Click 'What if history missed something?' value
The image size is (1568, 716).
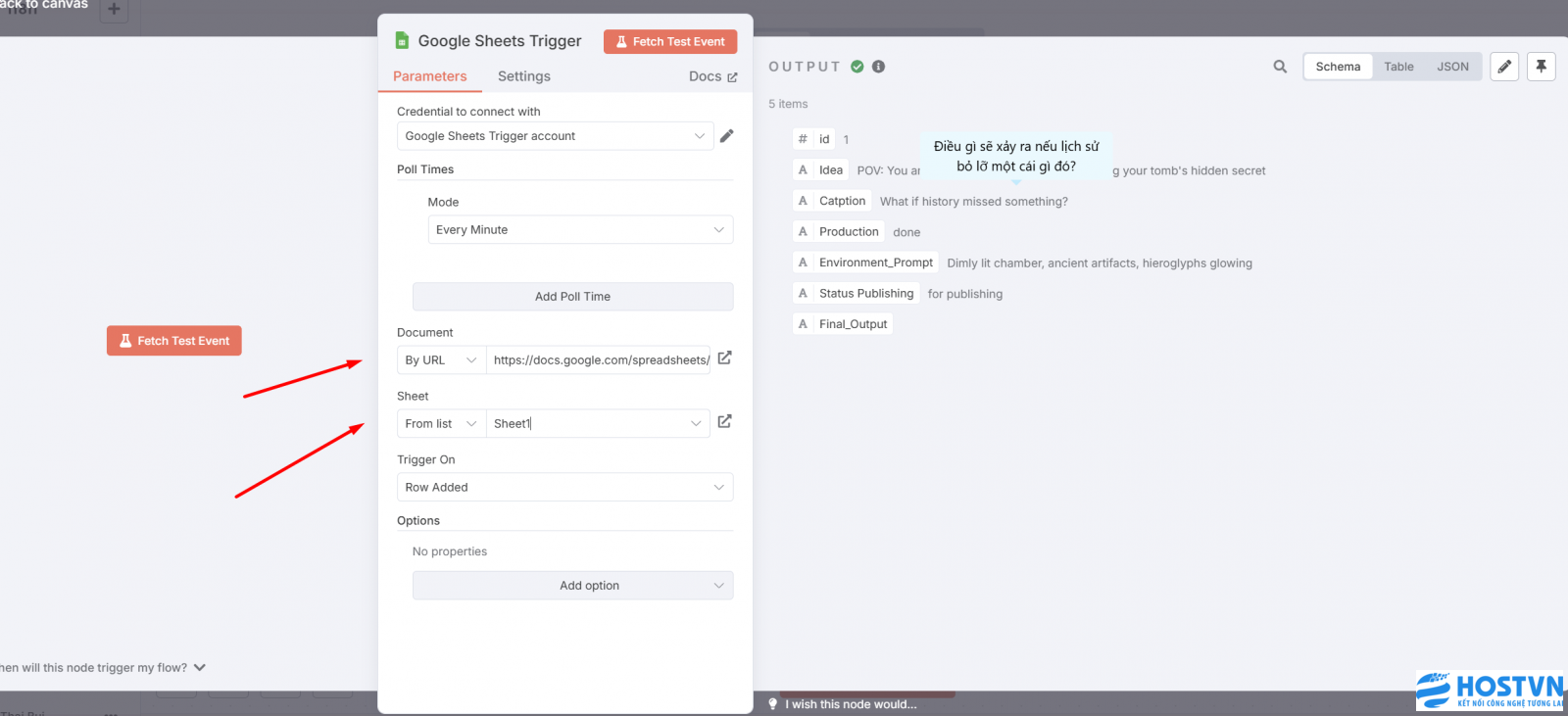[x=974, y=202]
